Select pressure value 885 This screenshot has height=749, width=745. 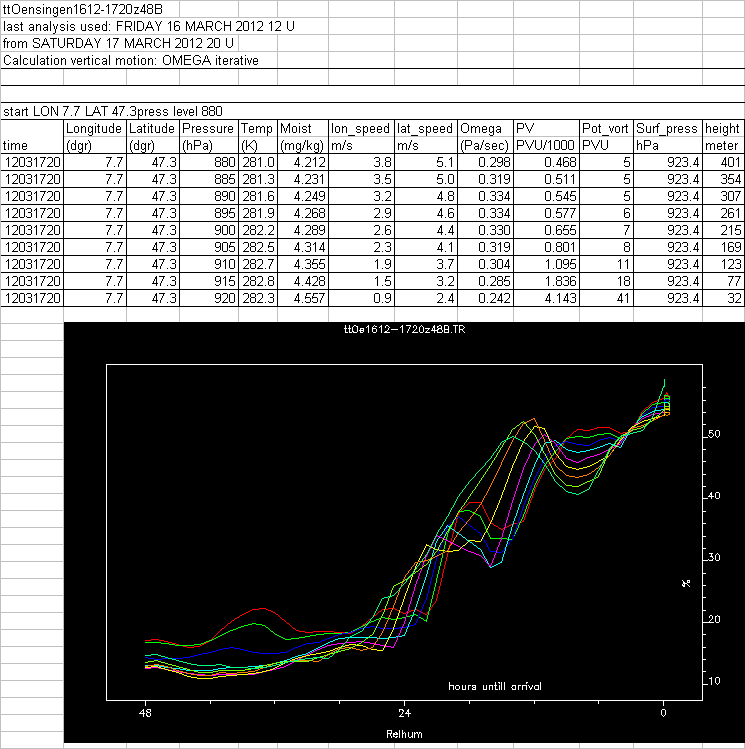[x=209, y=180]
